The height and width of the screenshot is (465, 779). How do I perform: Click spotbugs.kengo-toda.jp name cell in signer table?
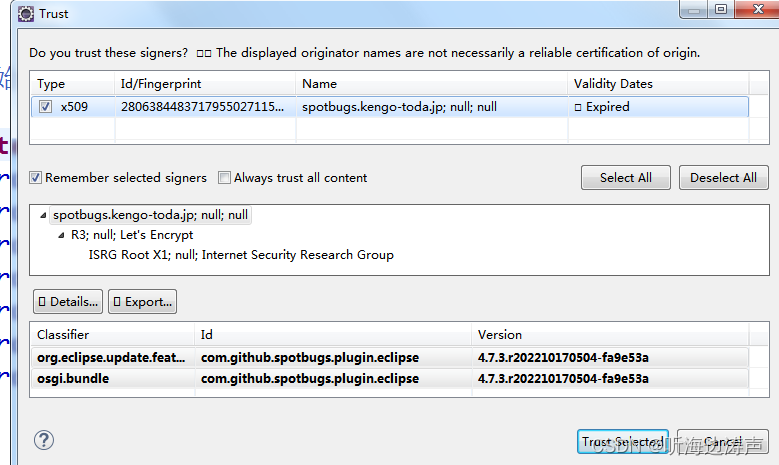coord(432,107)
